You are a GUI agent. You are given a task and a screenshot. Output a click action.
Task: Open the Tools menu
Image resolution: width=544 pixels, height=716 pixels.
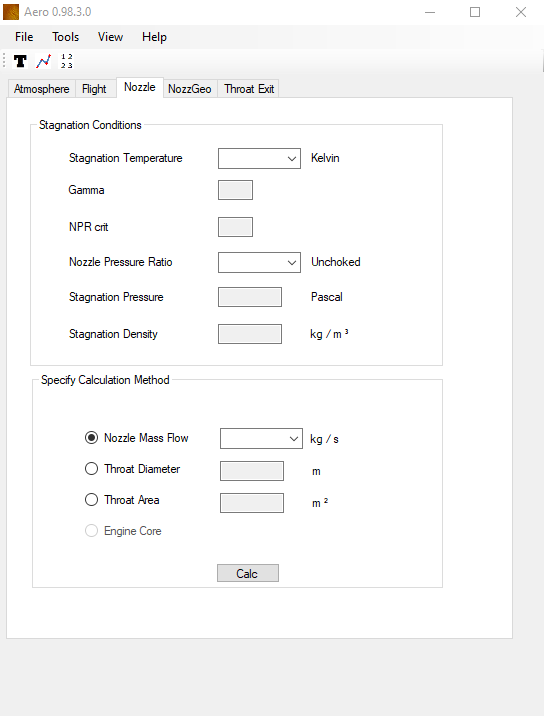[65, 37]
